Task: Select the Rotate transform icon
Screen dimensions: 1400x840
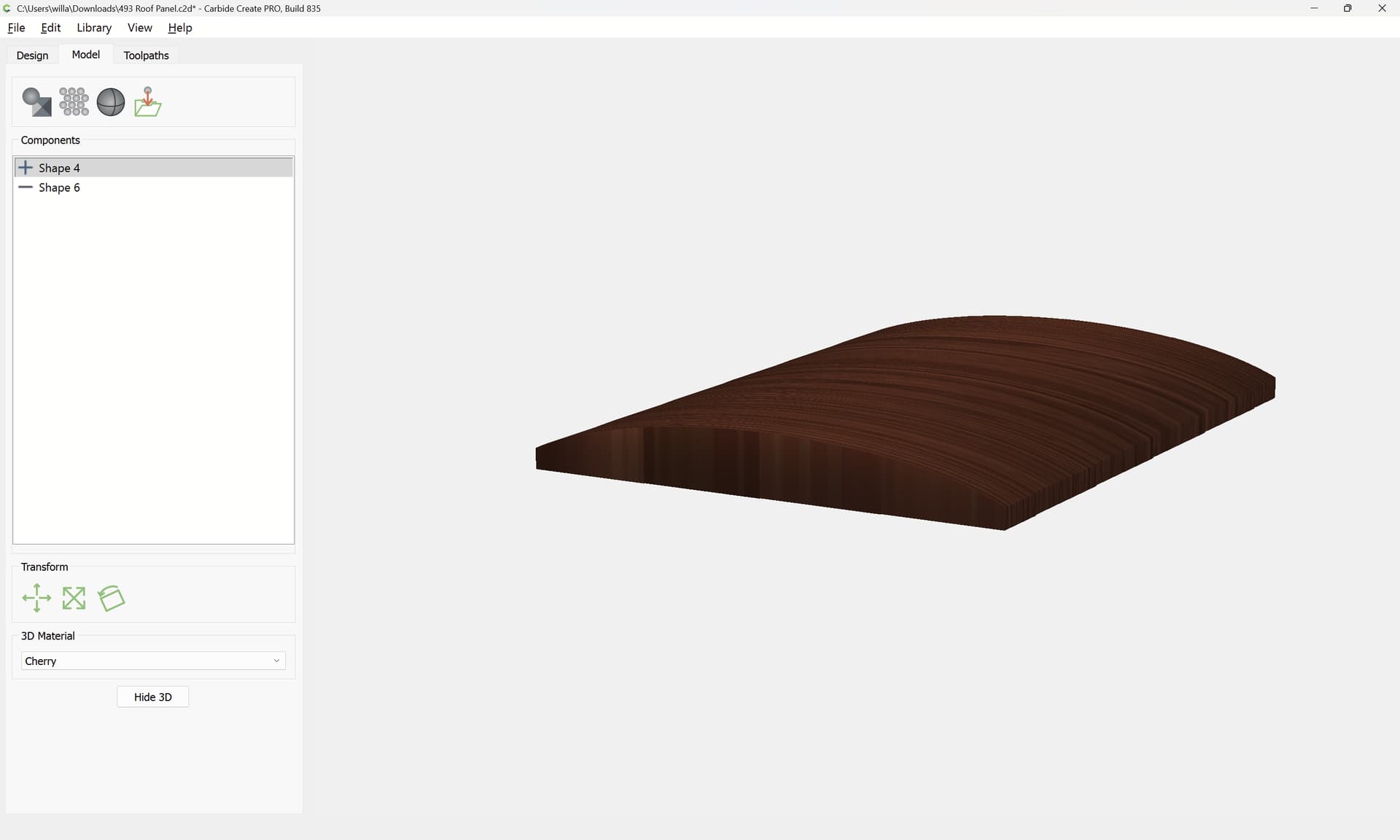Action: click(112, 599)
